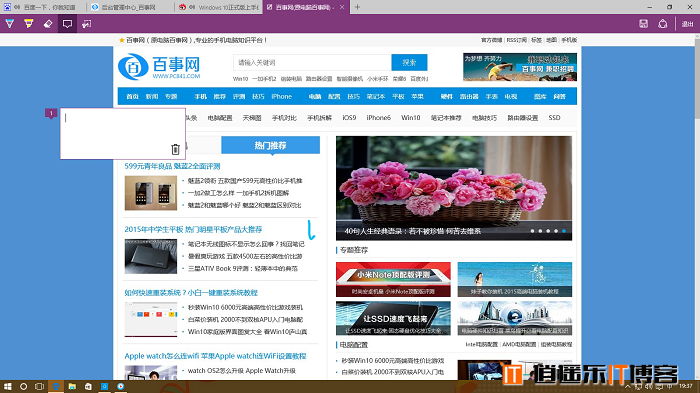Screen dimensions: 700x393
Task: Open the 小米Note顶配版评测 feature card
Action: tap(393, 280)
